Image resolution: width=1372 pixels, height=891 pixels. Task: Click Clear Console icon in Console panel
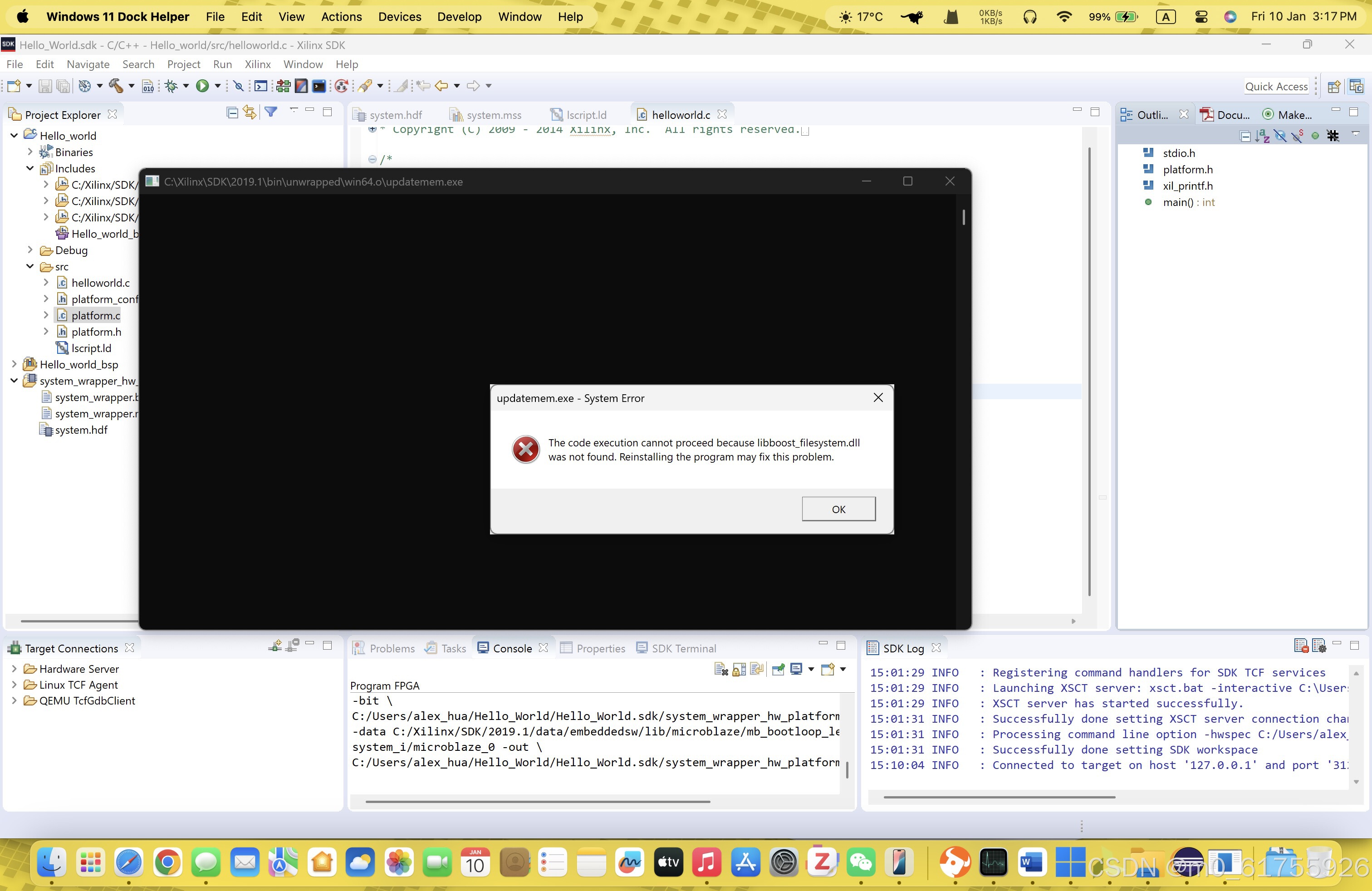[x=720, y=669]
